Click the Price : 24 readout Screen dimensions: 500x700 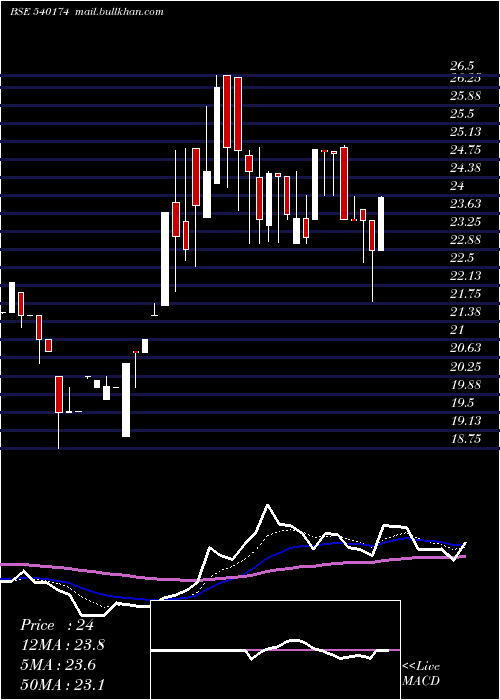click(x=57, y=625)
